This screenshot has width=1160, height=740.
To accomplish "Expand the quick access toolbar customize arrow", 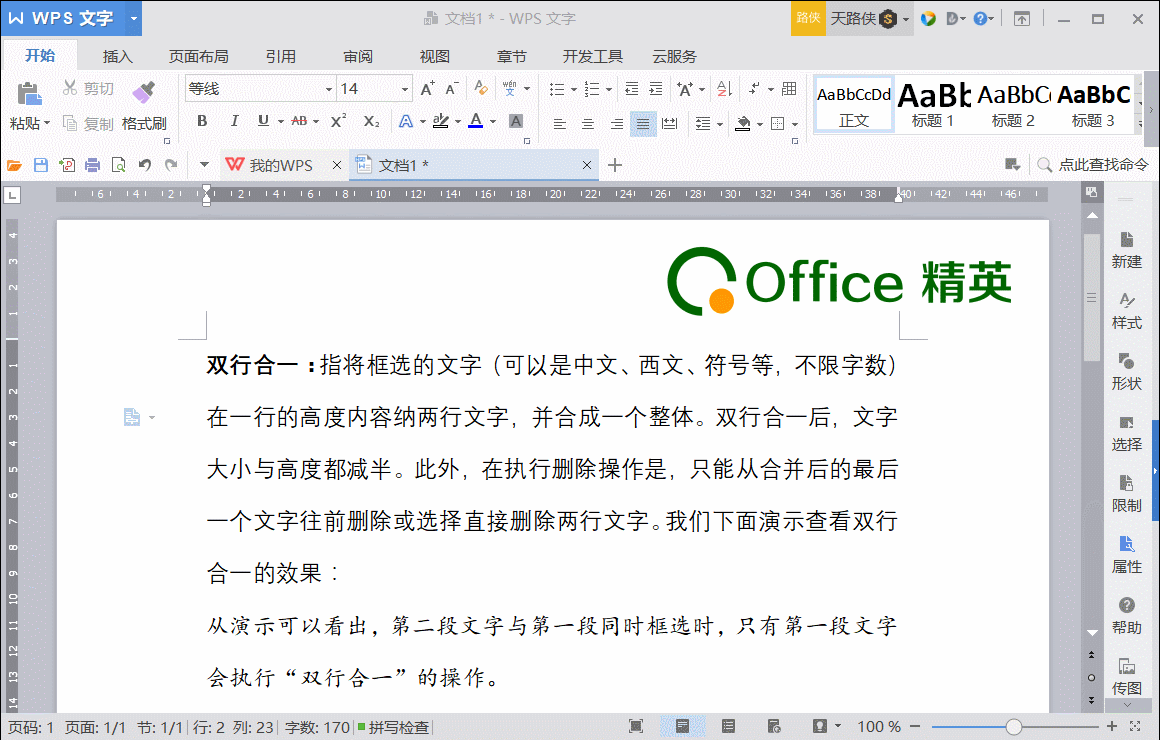I will [204, 165].
